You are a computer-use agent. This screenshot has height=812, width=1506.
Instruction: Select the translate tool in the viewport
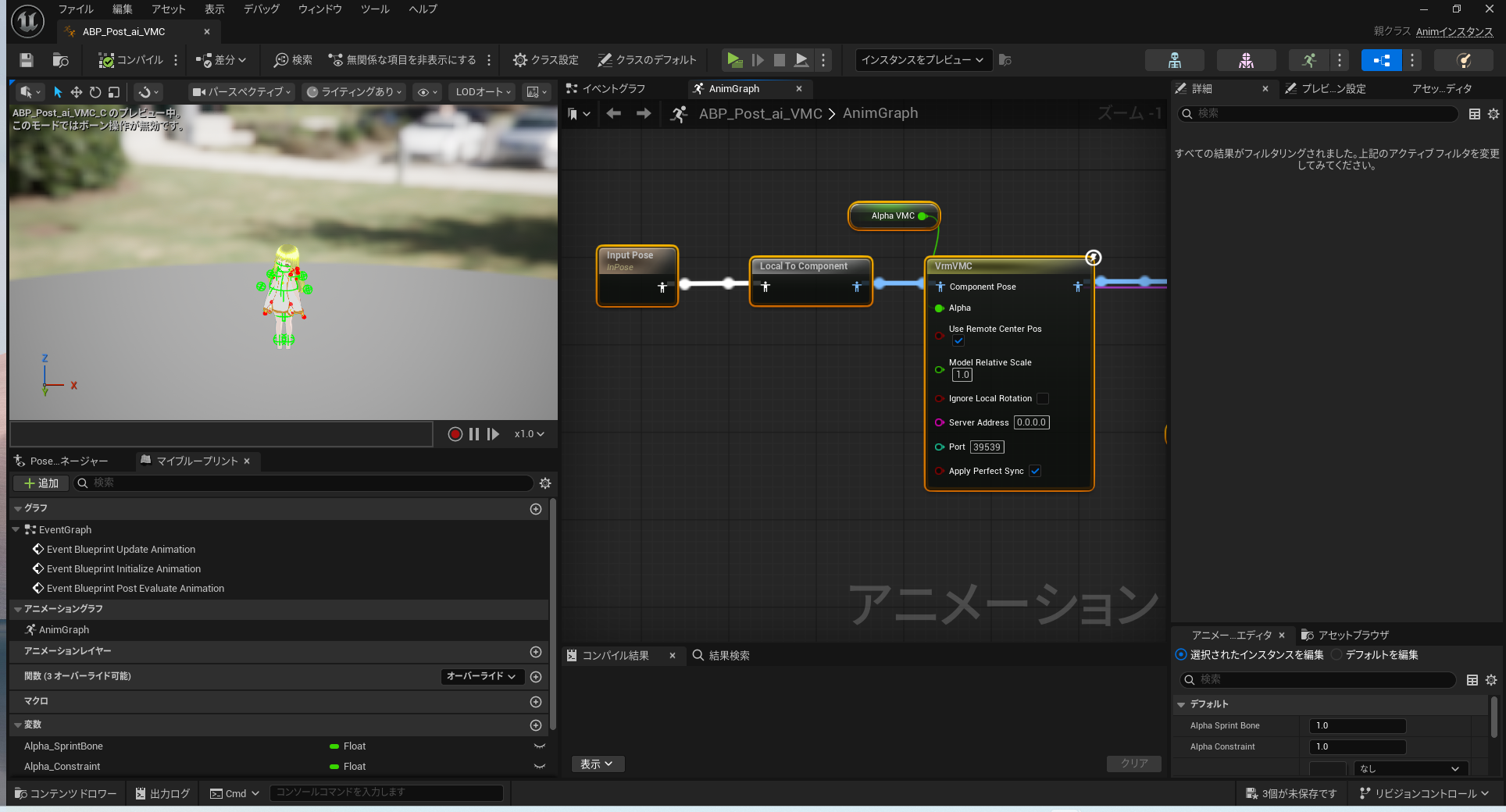pos(77,92)
